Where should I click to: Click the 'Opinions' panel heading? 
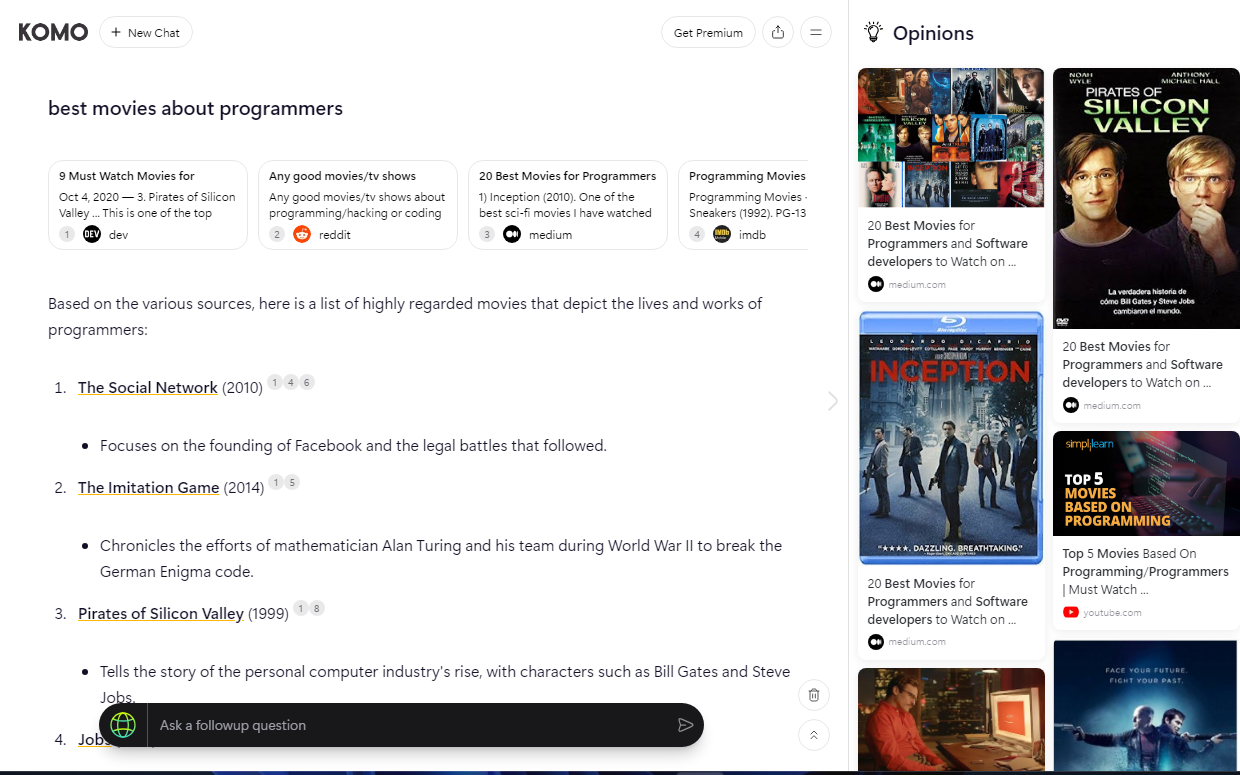point(933,33)
